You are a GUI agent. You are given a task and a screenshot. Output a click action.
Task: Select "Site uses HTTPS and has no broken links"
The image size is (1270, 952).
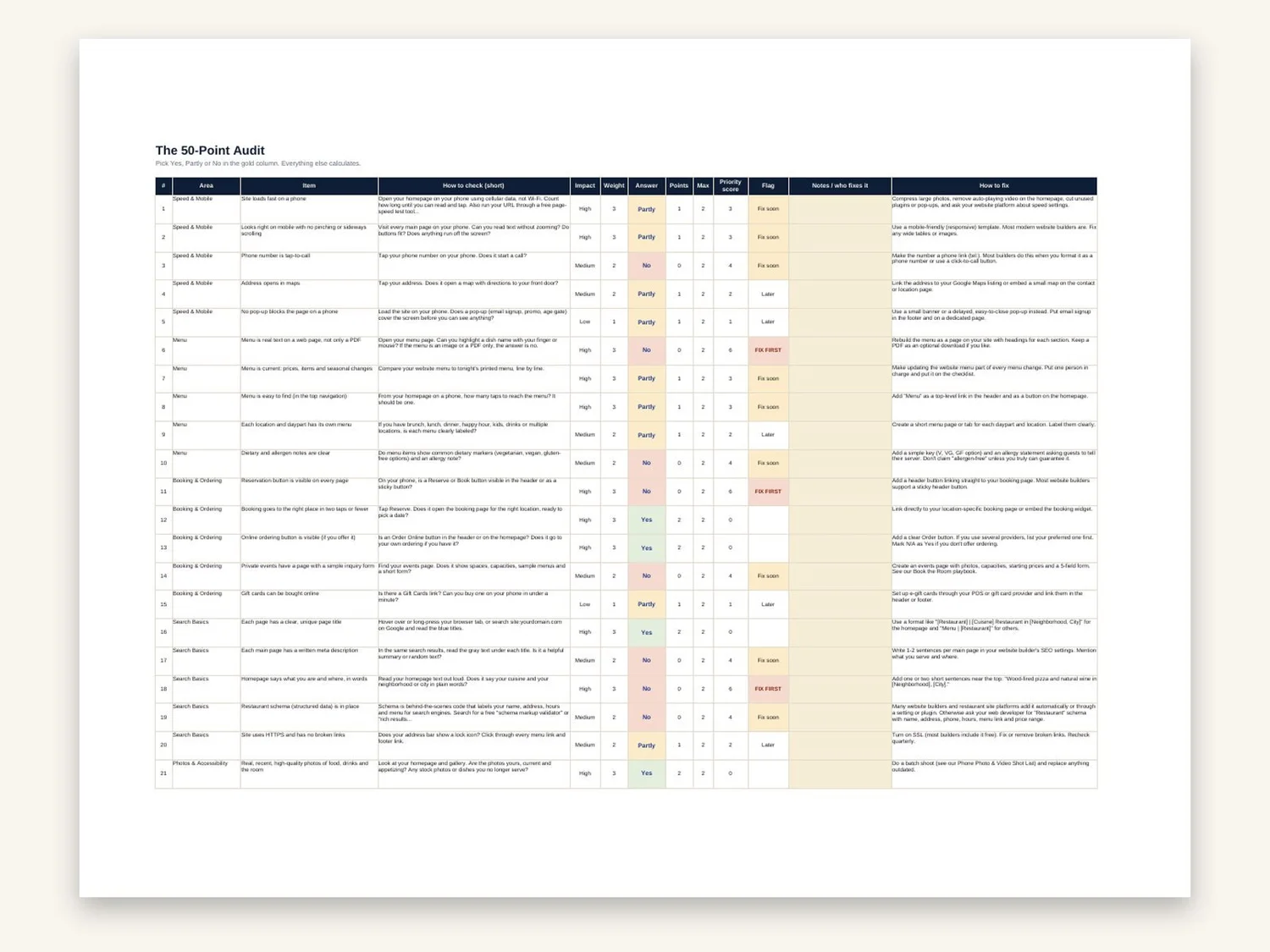[x=293, y=735]
